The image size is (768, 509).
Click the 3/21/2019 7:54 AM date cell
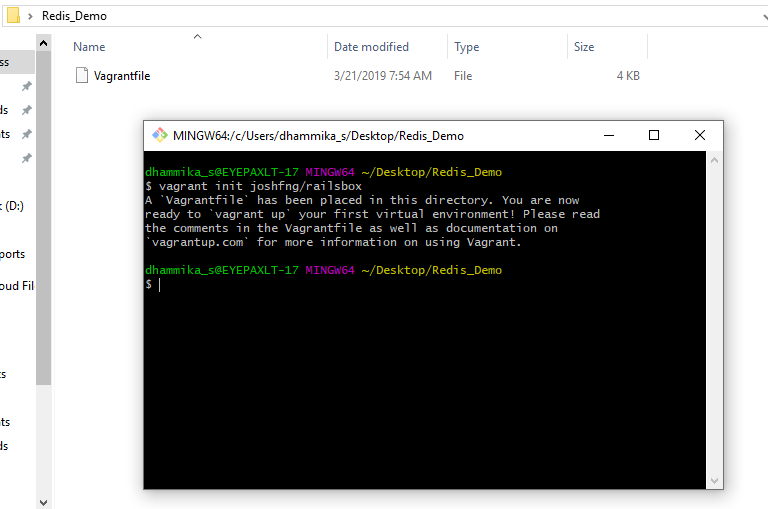click(x=383, y=76)
